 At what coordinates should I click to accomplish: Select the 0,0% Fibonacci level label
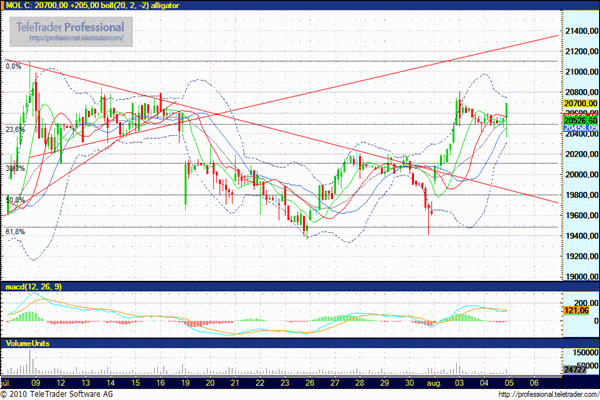pos(14,66)
